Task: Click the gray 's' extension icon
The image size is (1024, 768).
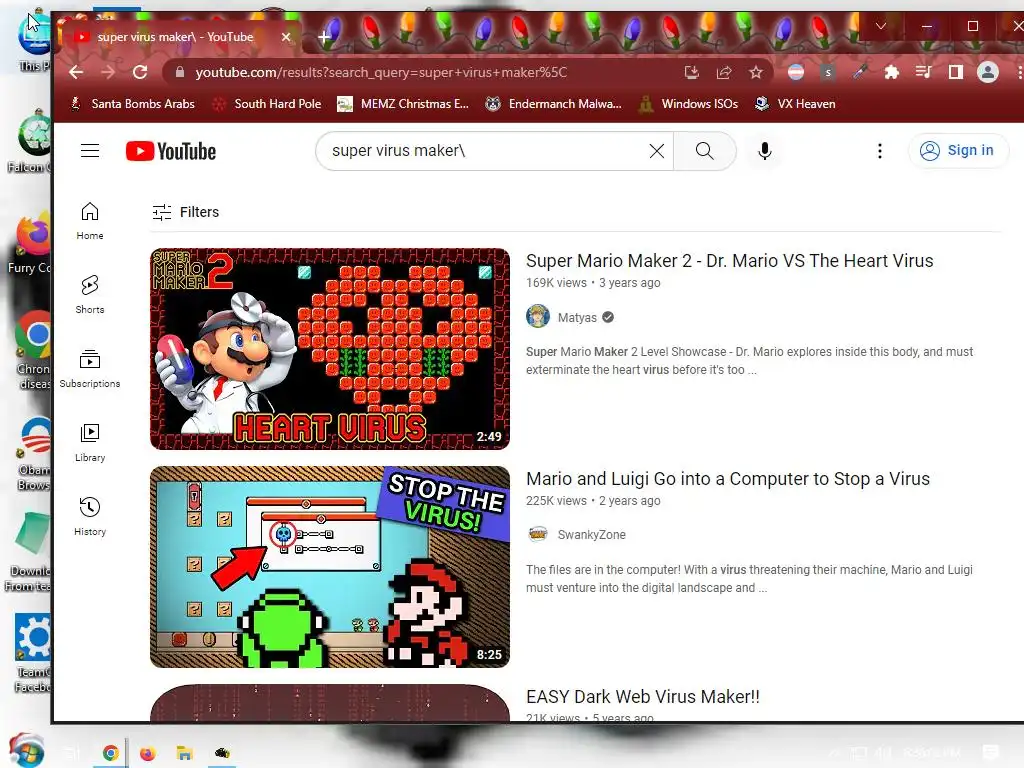Action: pos(827,72)
